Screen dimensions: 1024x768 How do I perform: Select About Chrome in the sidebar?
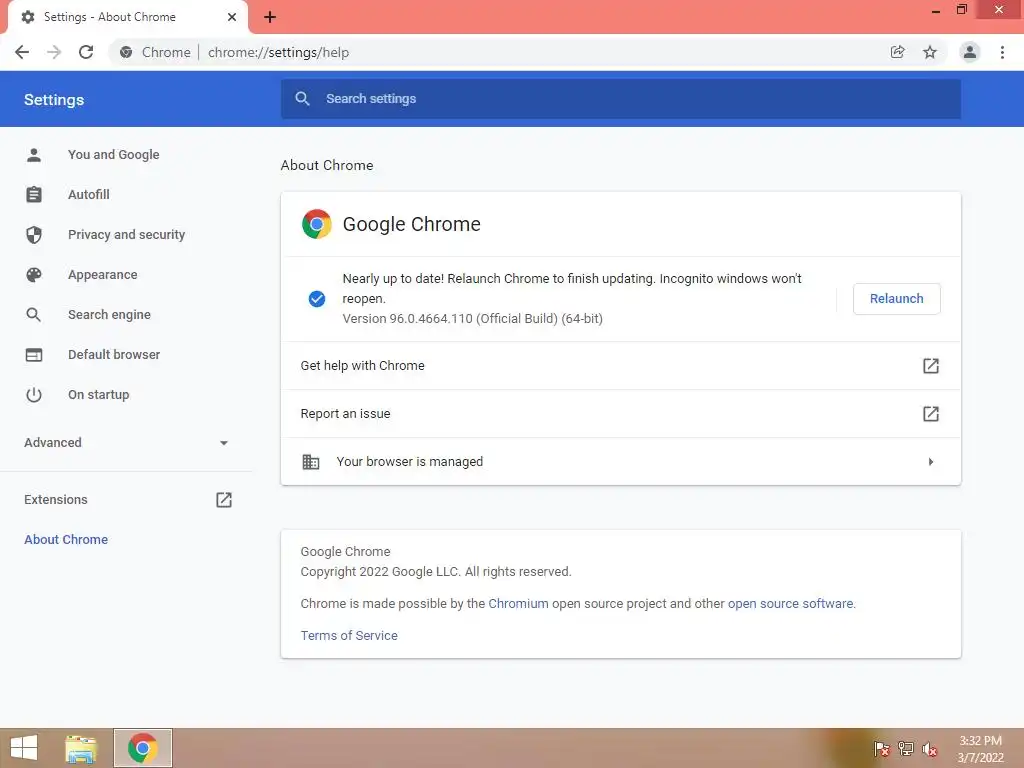[66, 539]
